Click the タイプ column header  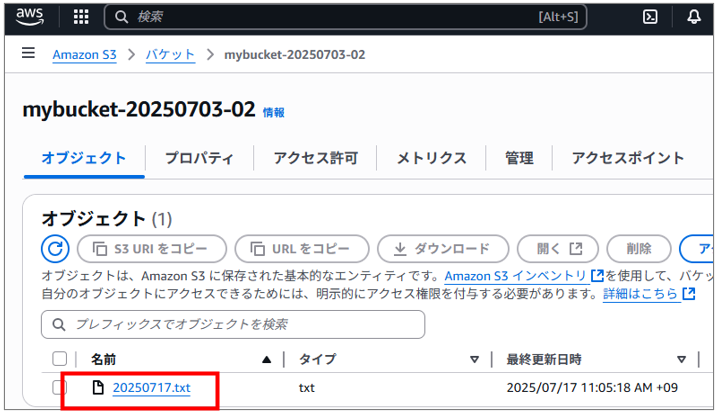[x=317, y=360]
